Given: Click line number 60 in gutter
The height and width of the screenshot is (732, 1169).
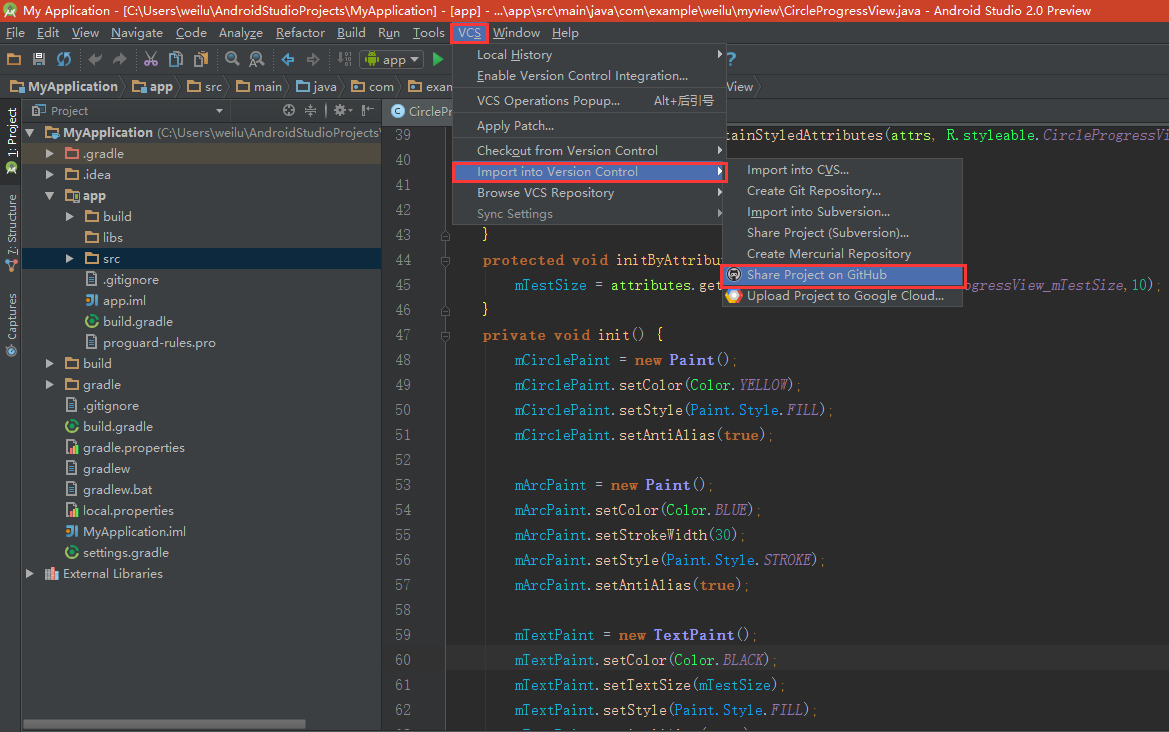Looking at the screenshot, I should (403, 660).
